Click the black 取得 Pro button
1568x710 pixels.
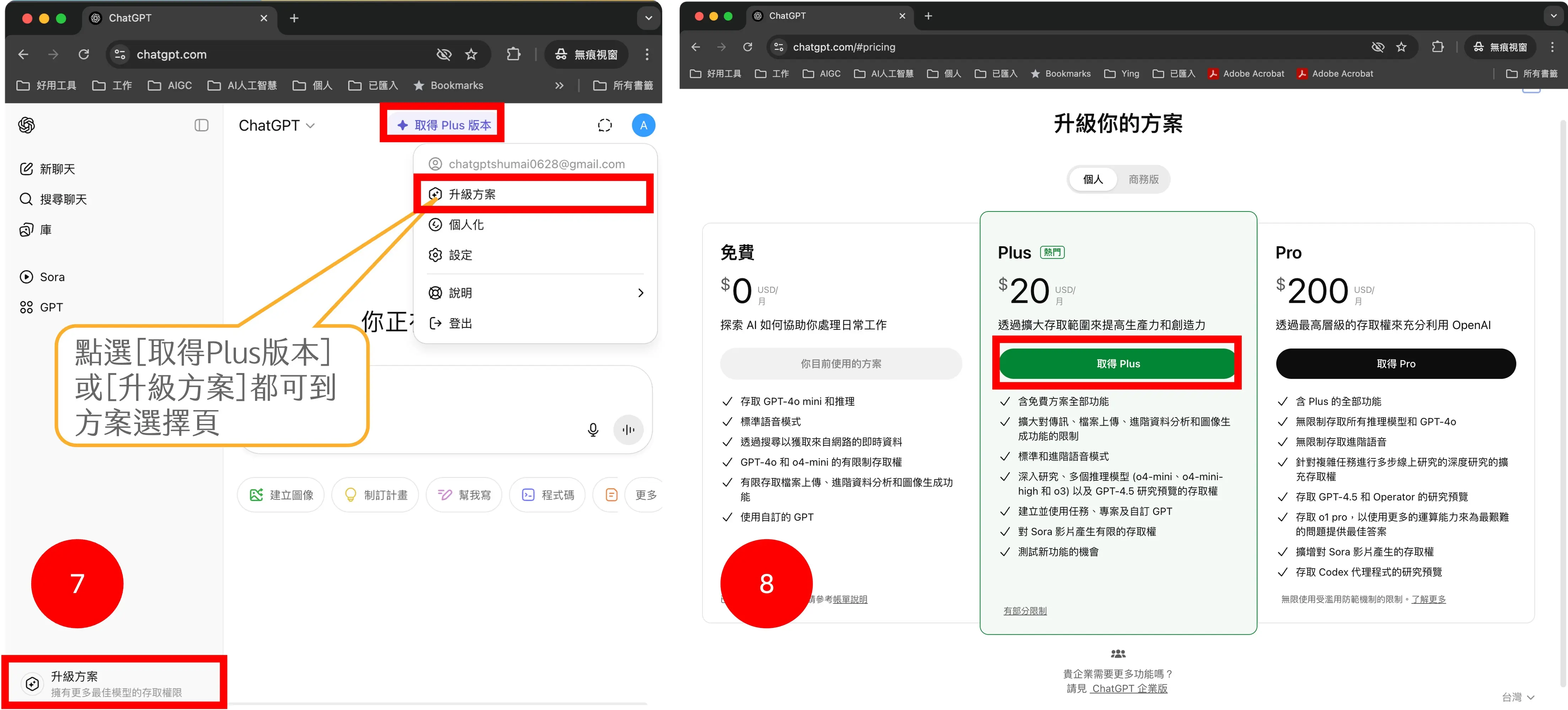[x=1396, y=363]
